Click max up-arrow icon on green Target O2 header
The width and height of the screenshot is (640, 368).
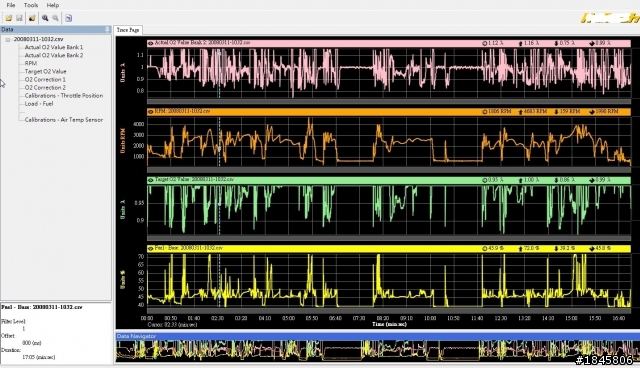[x=520, y=180]
